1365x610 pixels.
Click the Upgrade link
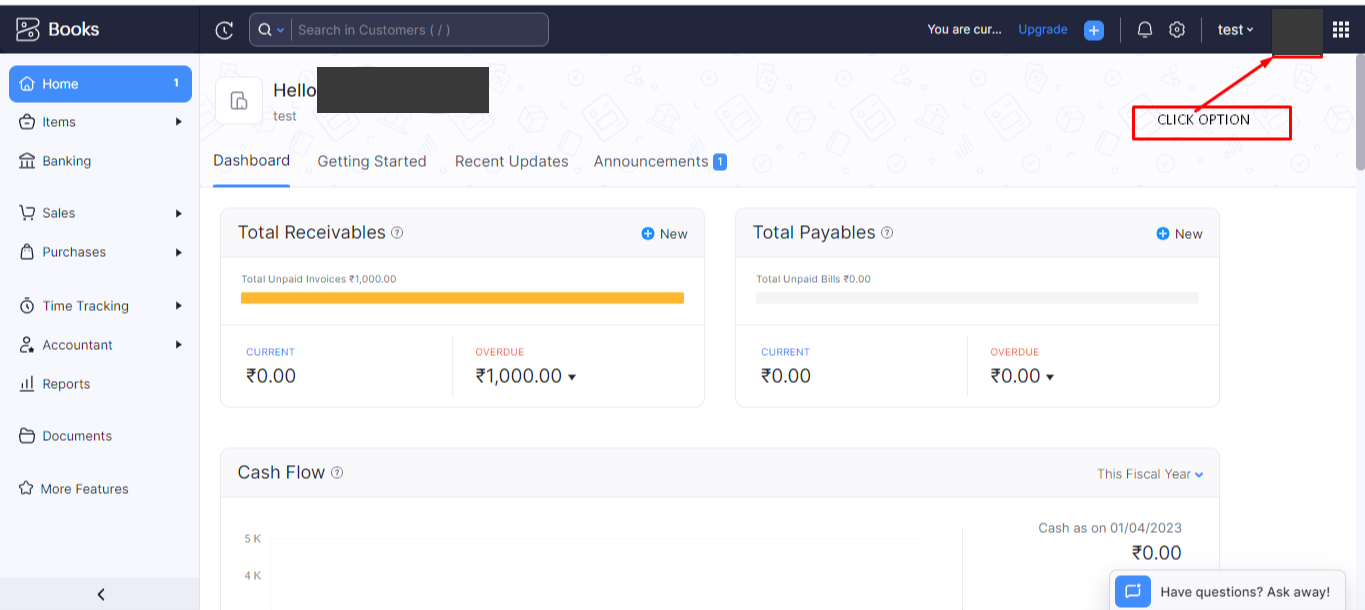(1043, 30)
